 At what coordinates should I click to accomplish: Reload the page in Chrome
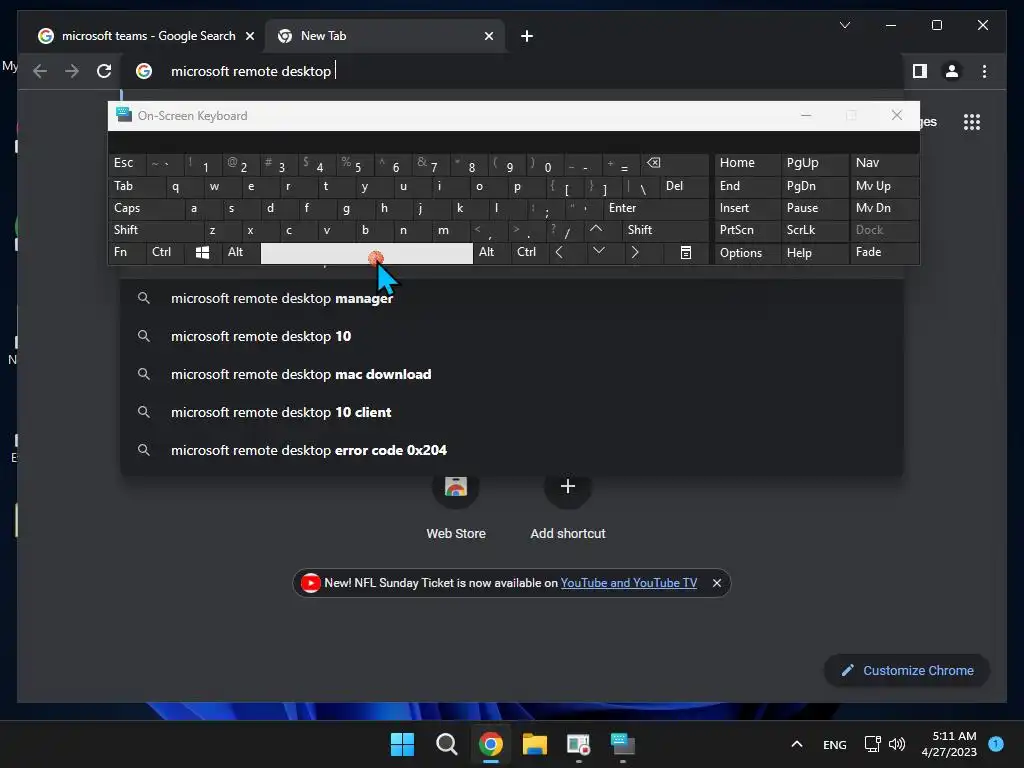tap(104, 71)
